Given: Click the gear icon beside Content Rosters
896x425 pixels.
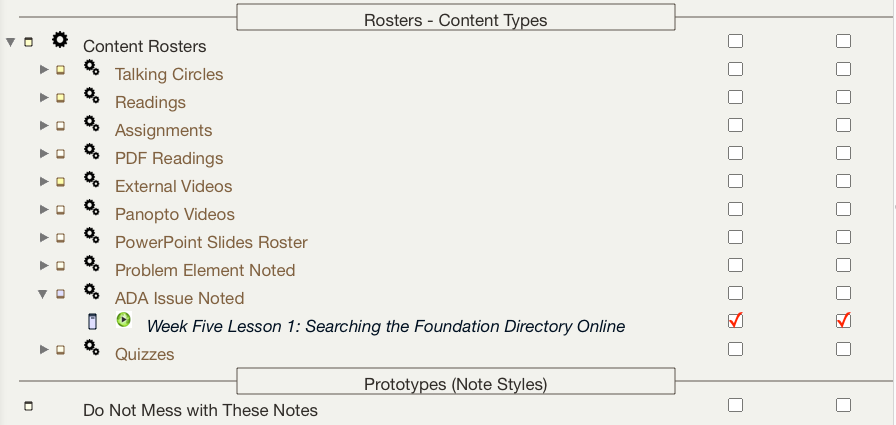Looking at the screenshot, I should click(x=59, y=40).
